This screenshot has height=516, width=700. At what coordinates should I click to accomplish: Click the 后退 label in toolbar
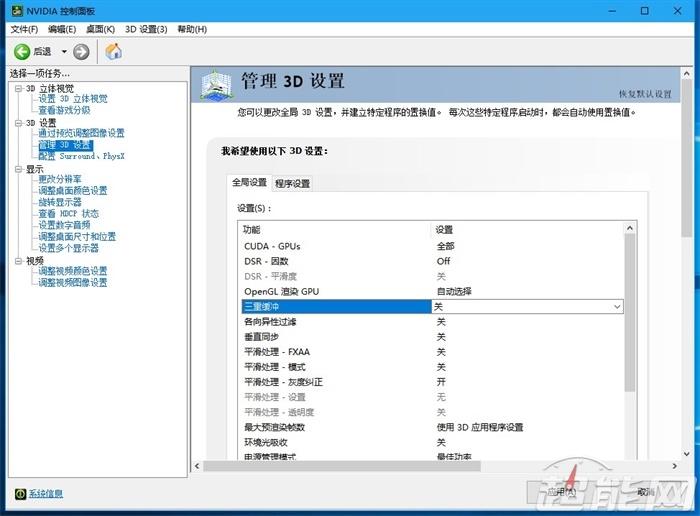pyautogui.click(x=42, y=52)
